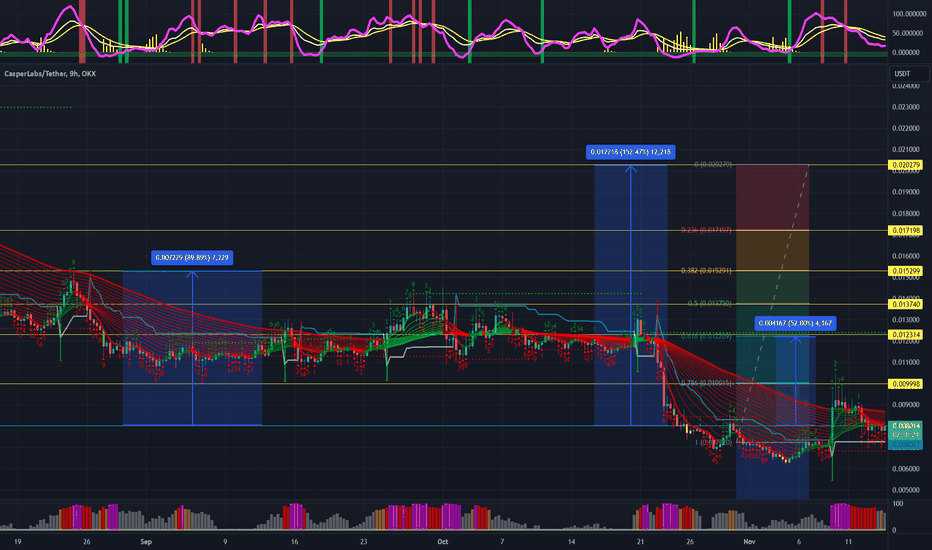Image resolution: width=932 pixels, height=550 pixels.
Task: Click the green current price label on axis
Action: (x=905, y=430)
